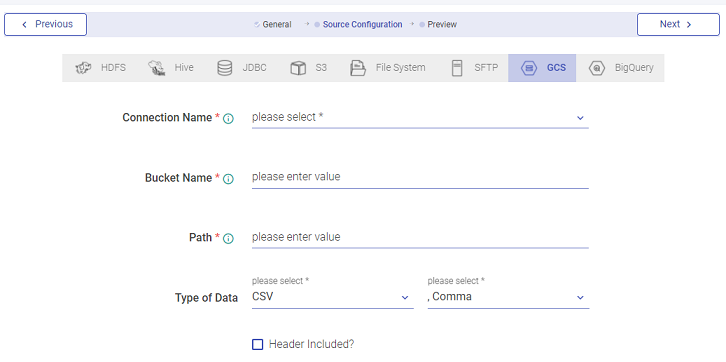Screen dimensions: 726x362
Task: Switch to the JDBC source tab
Action: coord(242,68)
